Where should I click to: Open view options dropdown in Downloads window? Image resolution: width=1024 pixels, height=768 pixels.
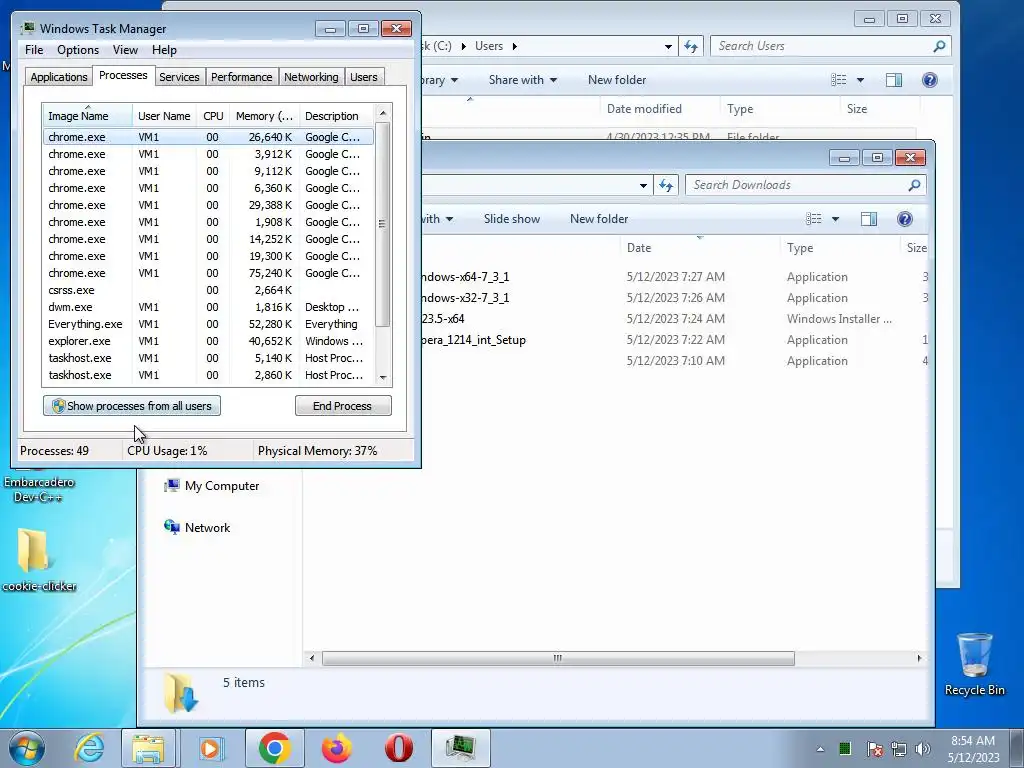835,219
